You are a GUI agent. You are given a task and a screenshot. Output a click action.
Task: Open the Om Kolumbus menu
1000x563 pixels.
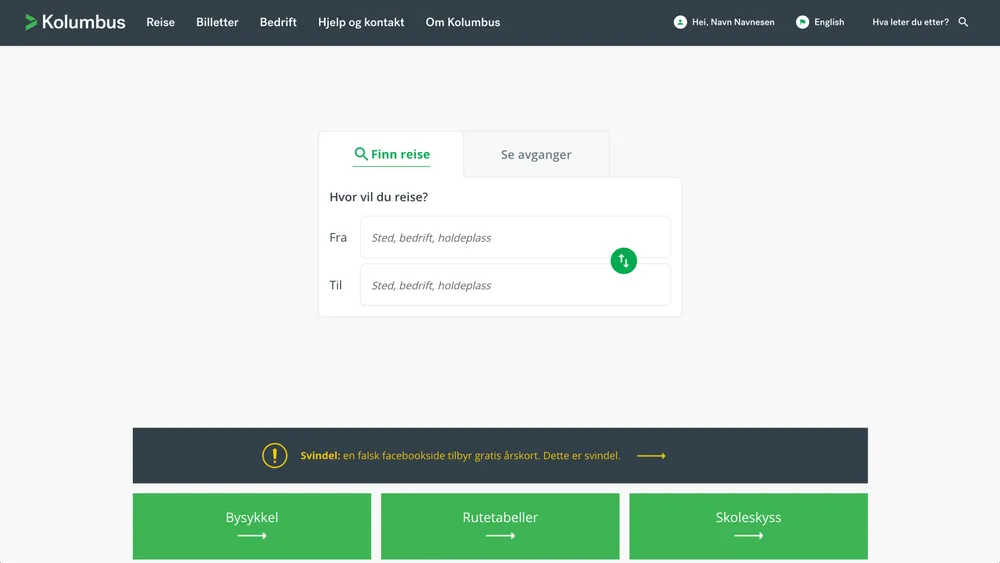463,22
